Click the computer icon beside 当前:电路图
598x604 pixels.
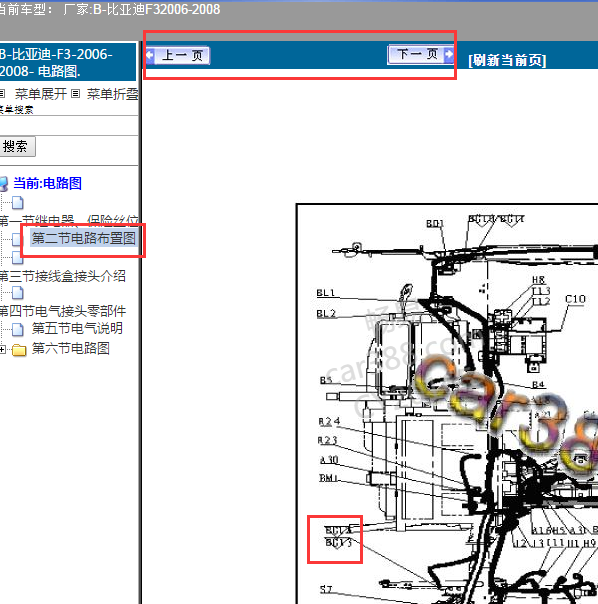3,184
